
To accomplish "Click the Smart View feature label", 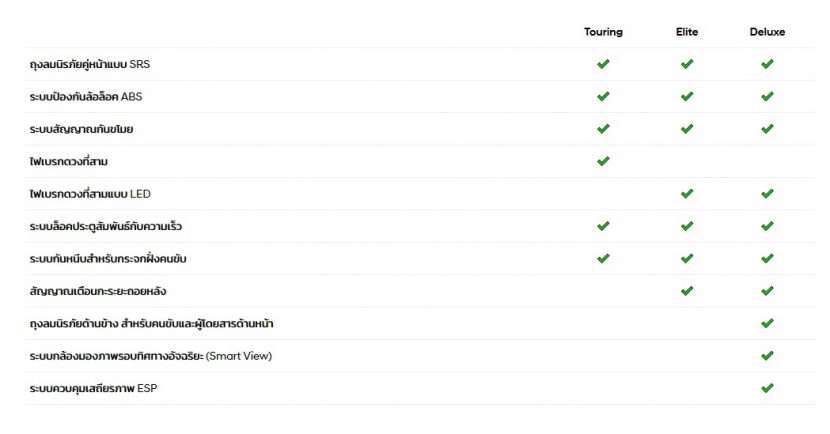I will click(x=150, y=356).
